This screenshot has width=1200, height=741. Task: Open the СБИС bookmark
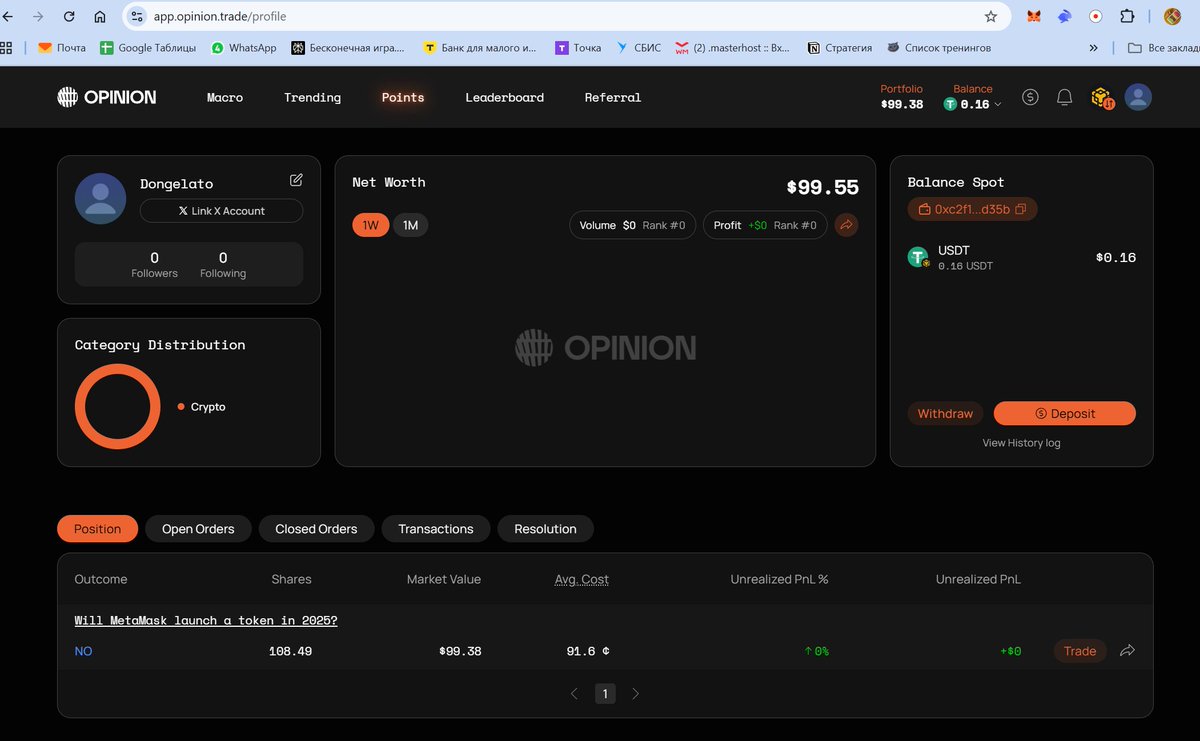638,47
